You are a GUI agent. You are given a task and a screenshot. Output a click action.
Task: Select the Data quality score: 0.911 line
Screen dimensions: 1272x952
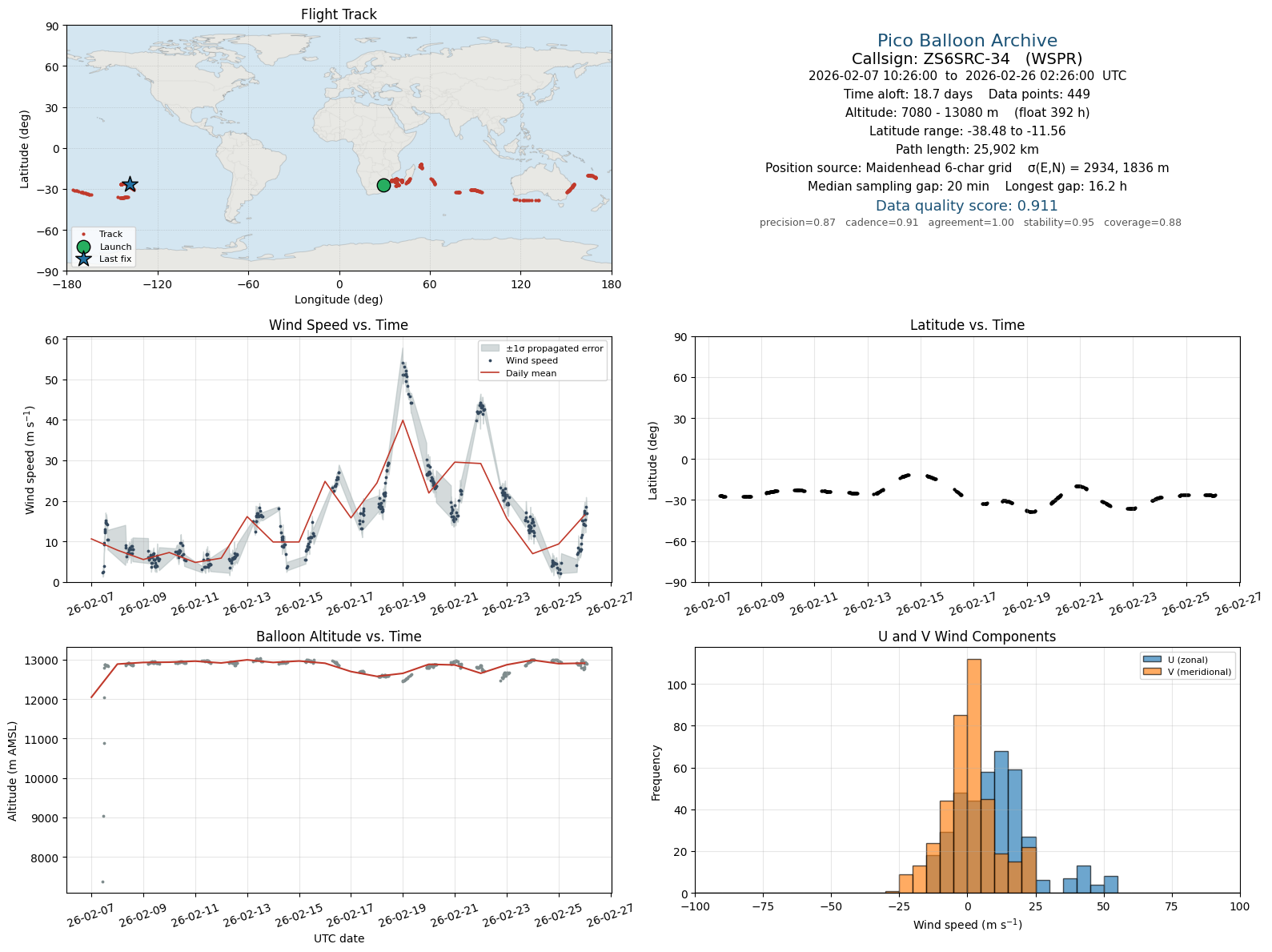tap(967, 206)
